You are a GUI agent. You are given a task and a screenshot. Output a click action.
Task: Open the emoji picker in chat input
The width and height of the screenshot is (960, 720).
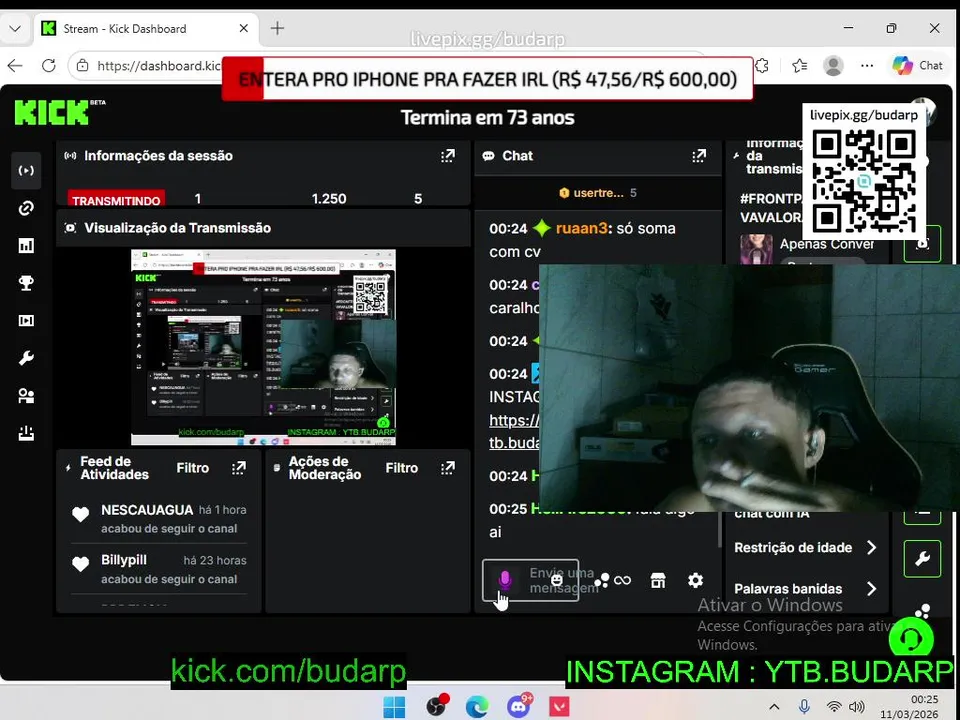click(x=557, y=580)
